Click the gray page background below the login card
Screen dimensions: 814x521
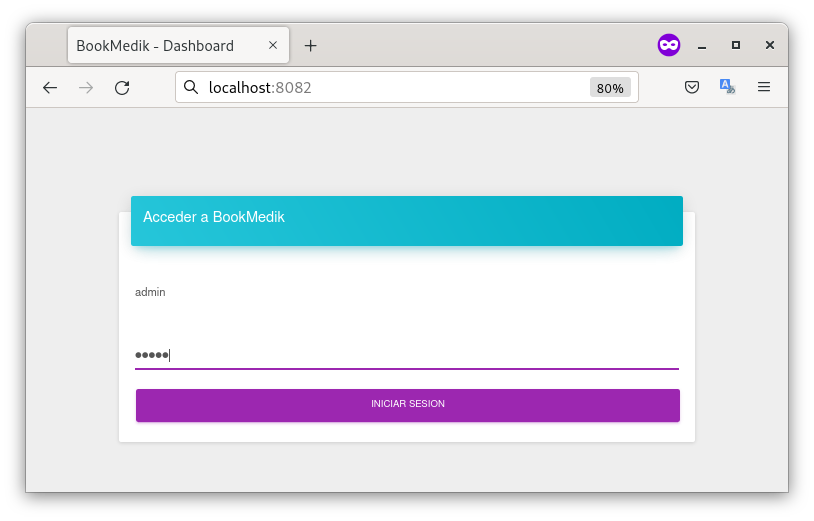[406, 468]
